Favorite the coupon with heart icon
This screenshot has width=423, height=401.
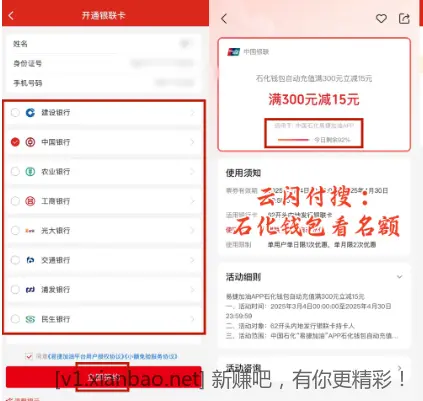pyautogui.click(x=381, y=19)
